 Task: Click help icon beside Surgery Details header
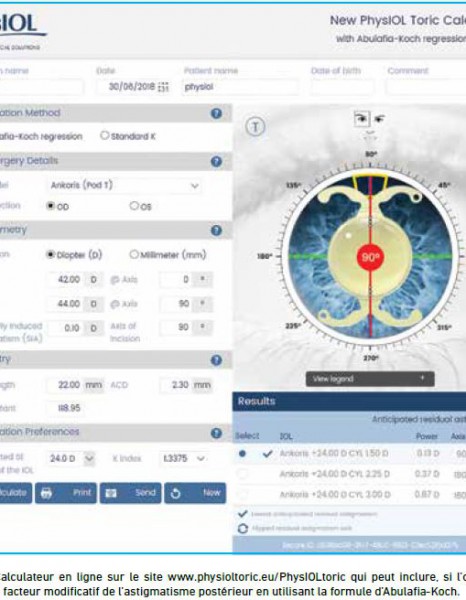click(x=216, y=161)
